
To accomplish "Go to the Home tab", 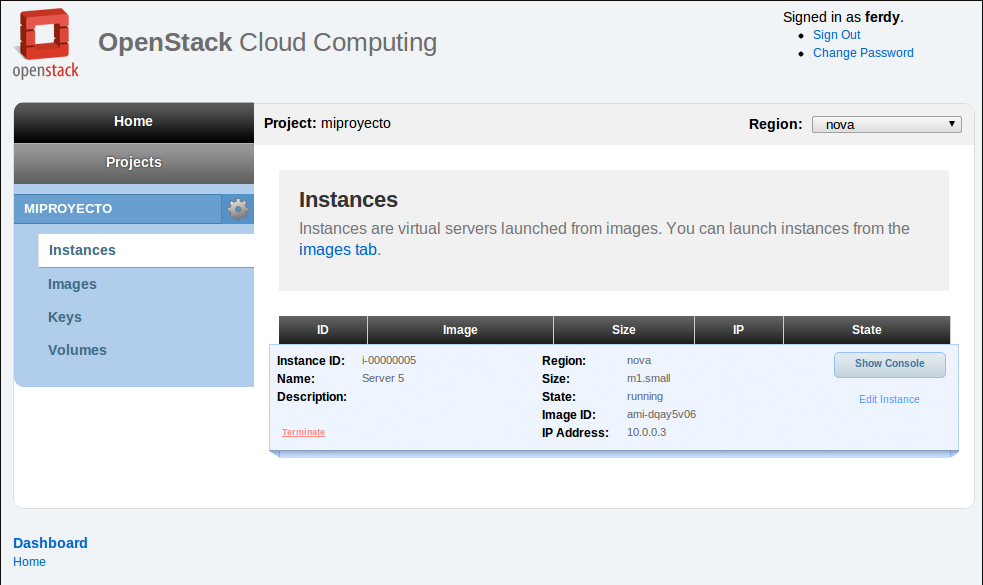I will (x=134, y=122).
